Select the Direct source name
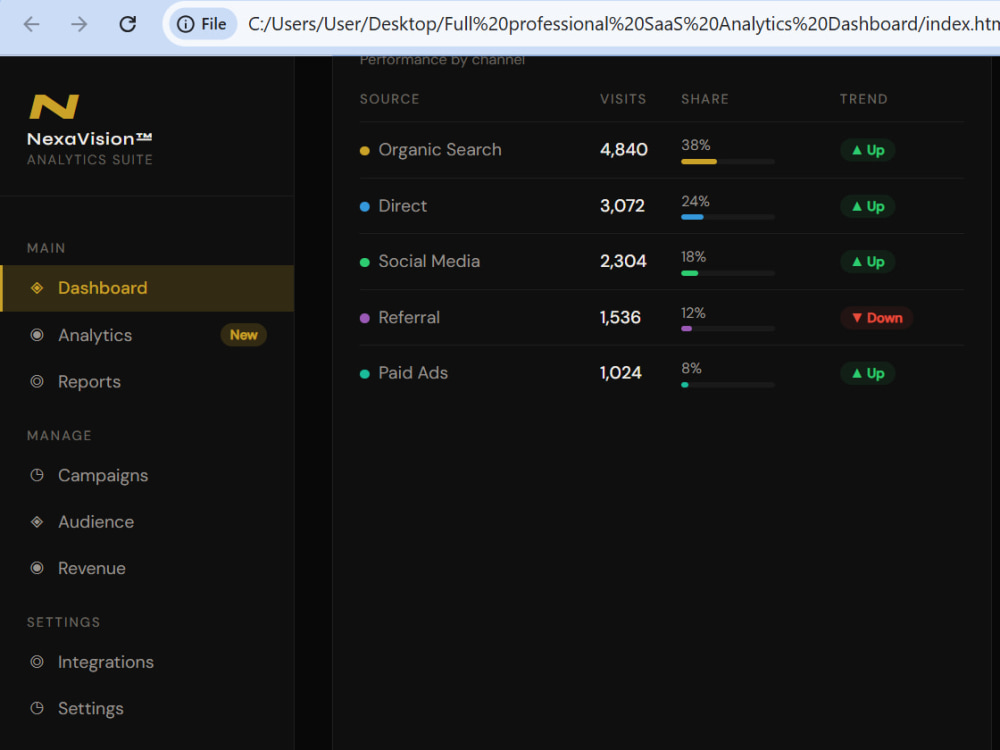Screen dimensions: 1000x750 coord(402,206)
